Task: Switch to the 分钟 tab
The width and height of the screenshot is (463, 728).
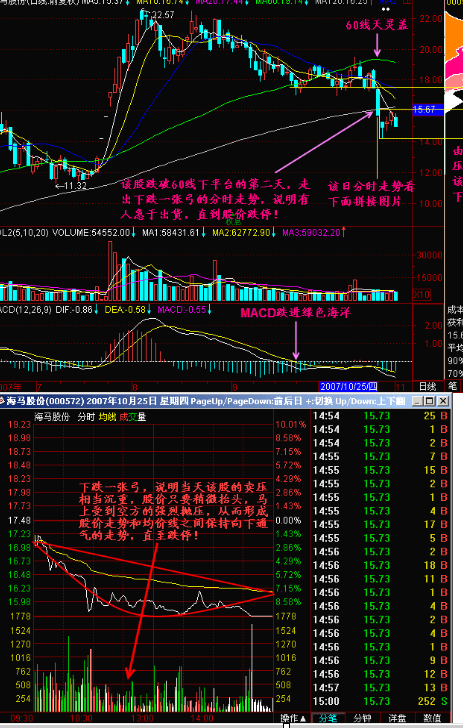Action: pyautogui.click(x=363, y=718)
